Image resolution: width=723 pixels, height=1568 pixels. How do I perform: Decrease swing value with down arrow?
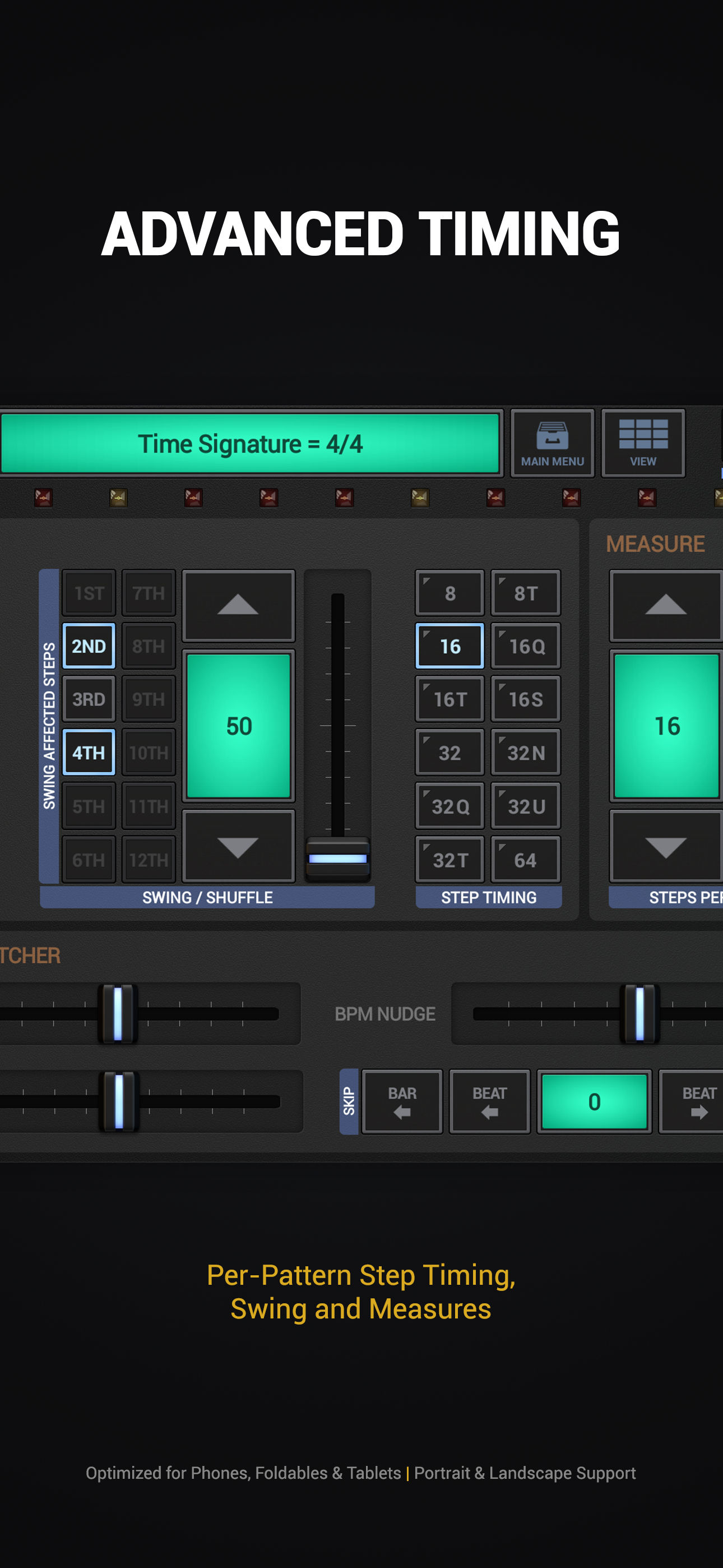[239, 846]
